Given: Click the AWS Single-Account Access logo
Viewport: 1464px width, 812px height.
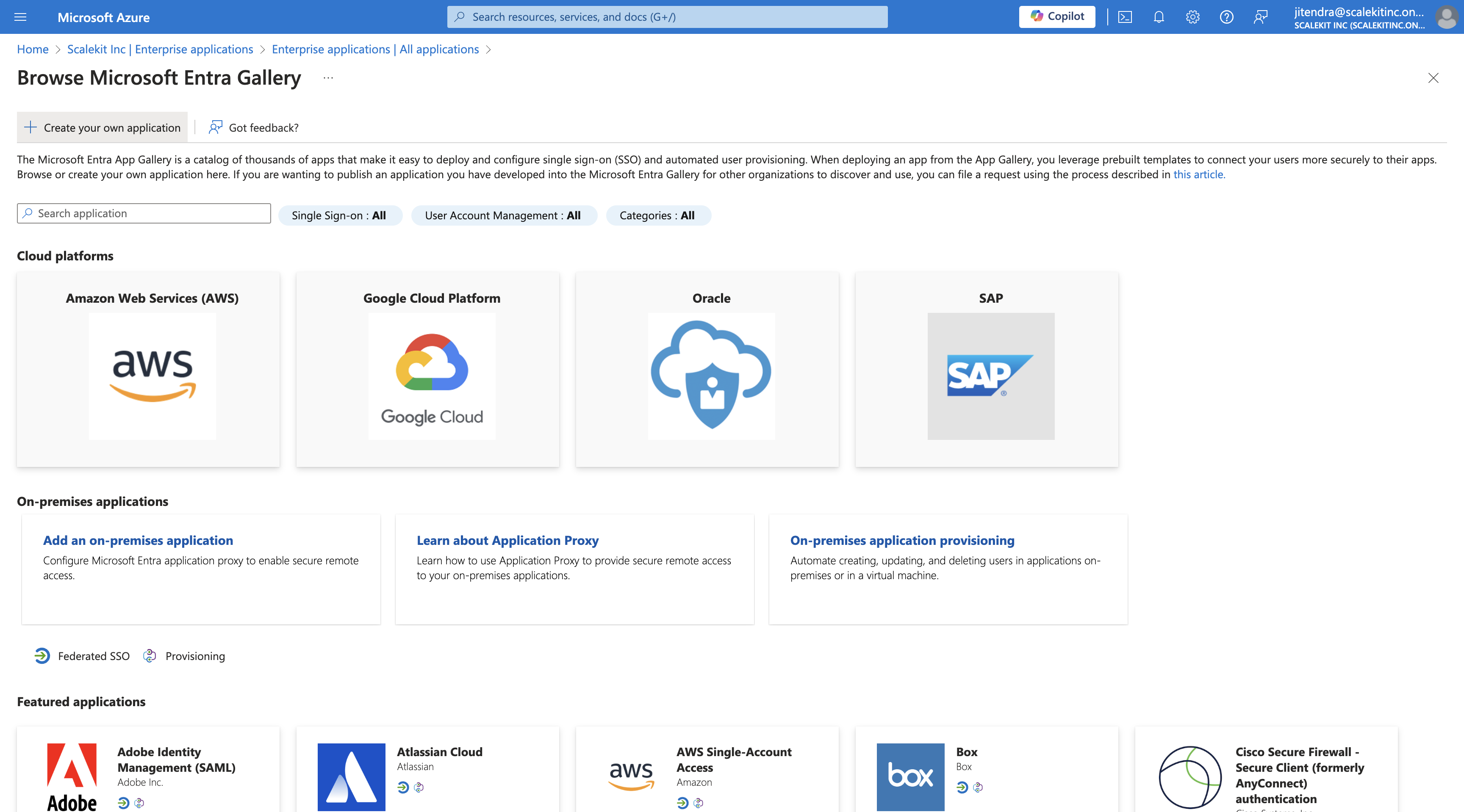Looking at the screenshot, I should [x=631, y=777].
